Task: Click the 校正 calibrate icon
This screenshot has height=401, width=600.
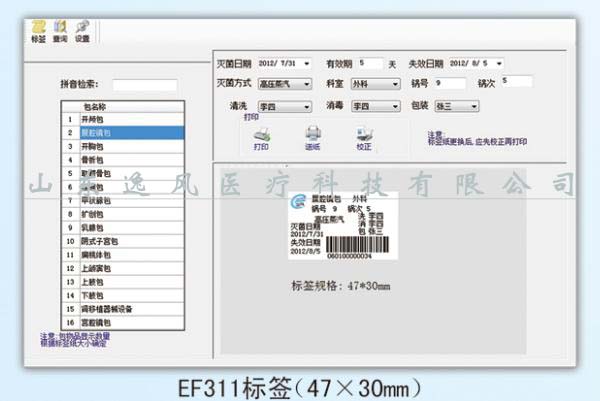Action: tap(364, 135)
